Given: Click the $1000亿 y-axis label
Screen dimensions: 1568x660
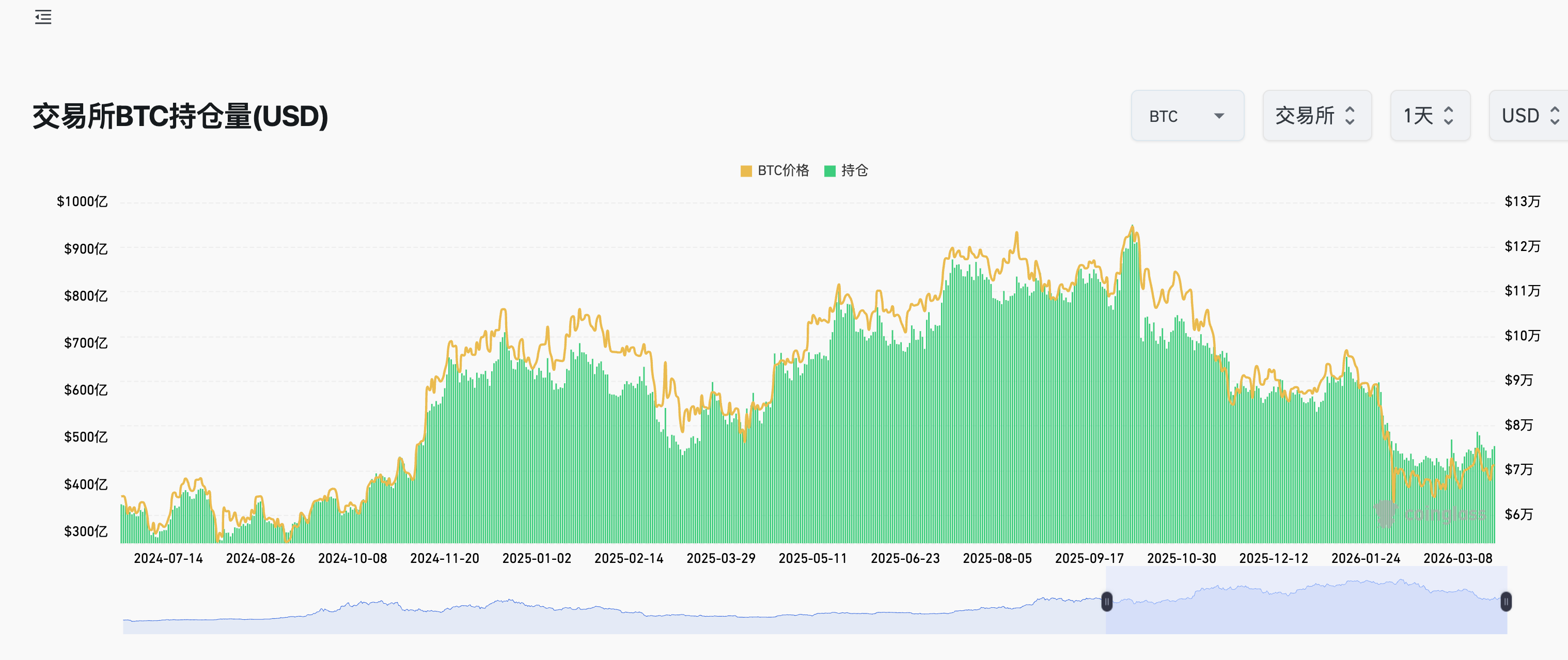Looking at the screenshot, I should click(x=82, y=201).
